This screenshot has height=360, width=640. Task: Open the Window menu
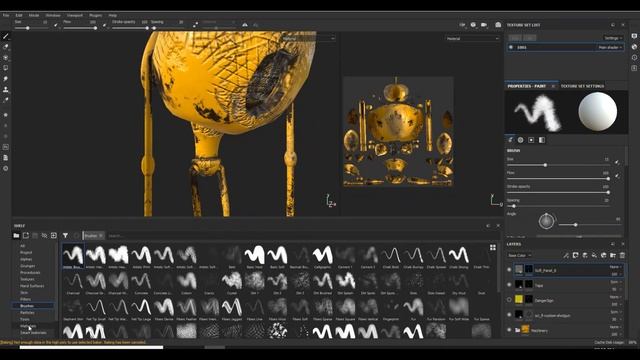pos(53,15)
